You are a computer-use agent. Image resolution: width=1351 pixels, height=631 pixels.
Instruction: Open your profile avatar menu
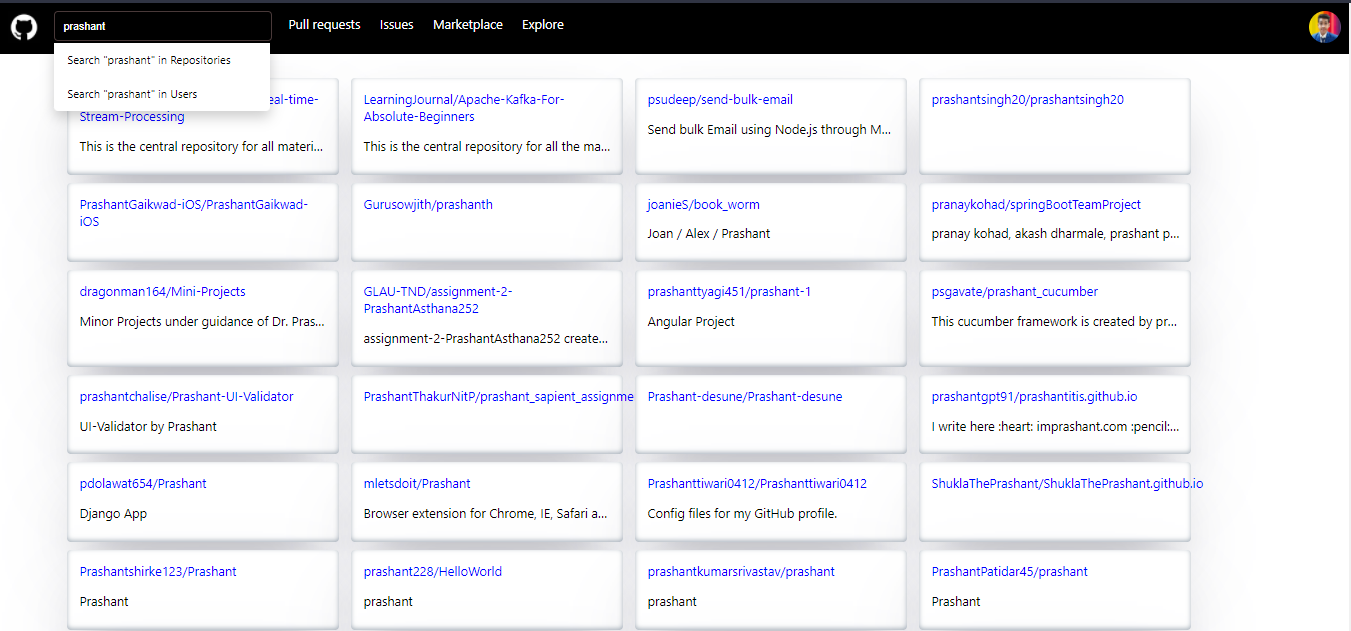coord(1324,26)
